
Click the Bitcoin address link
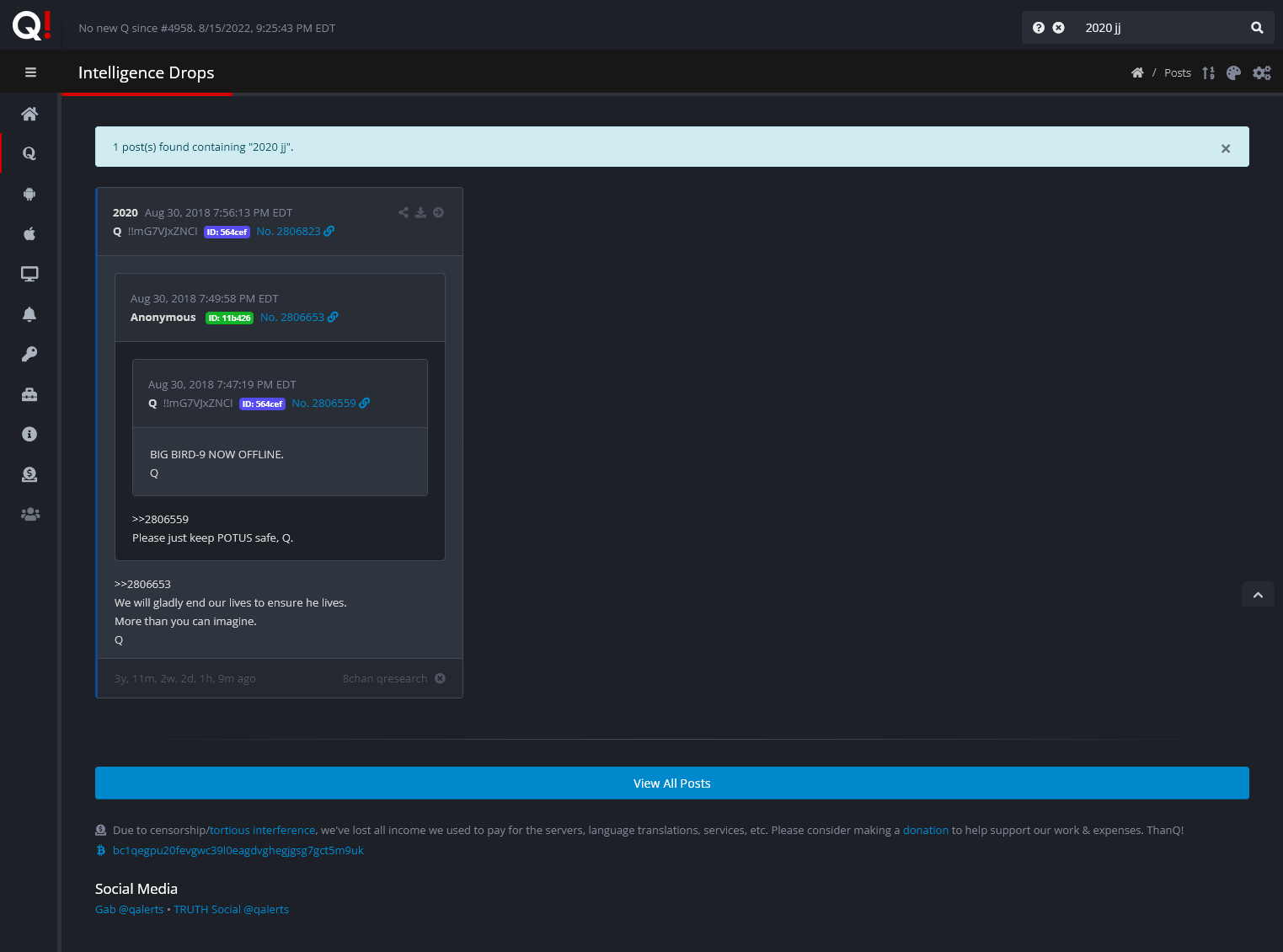click(238, 850)
